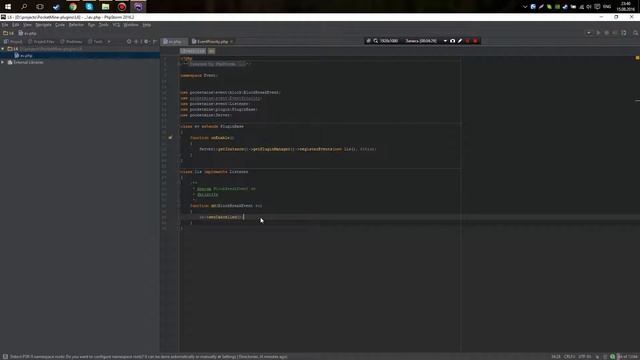
Task: Open taskbar search magnifier
Action: (24, 7)
